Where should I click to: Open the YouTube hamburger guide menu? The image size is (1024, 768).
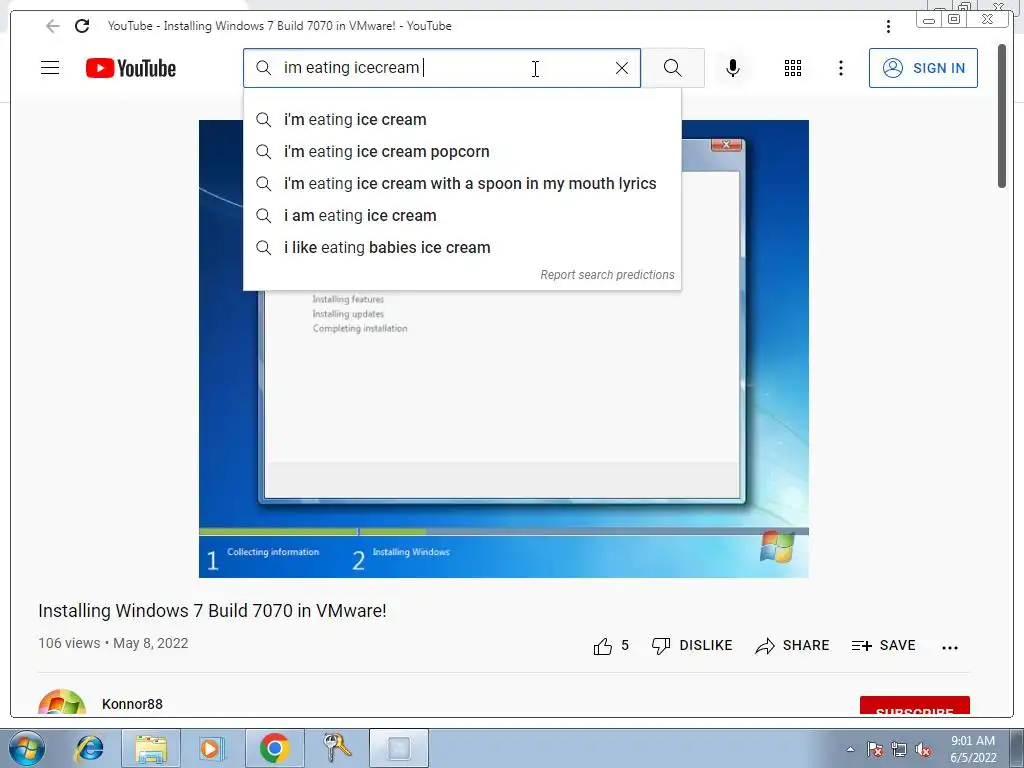(50, 68)
